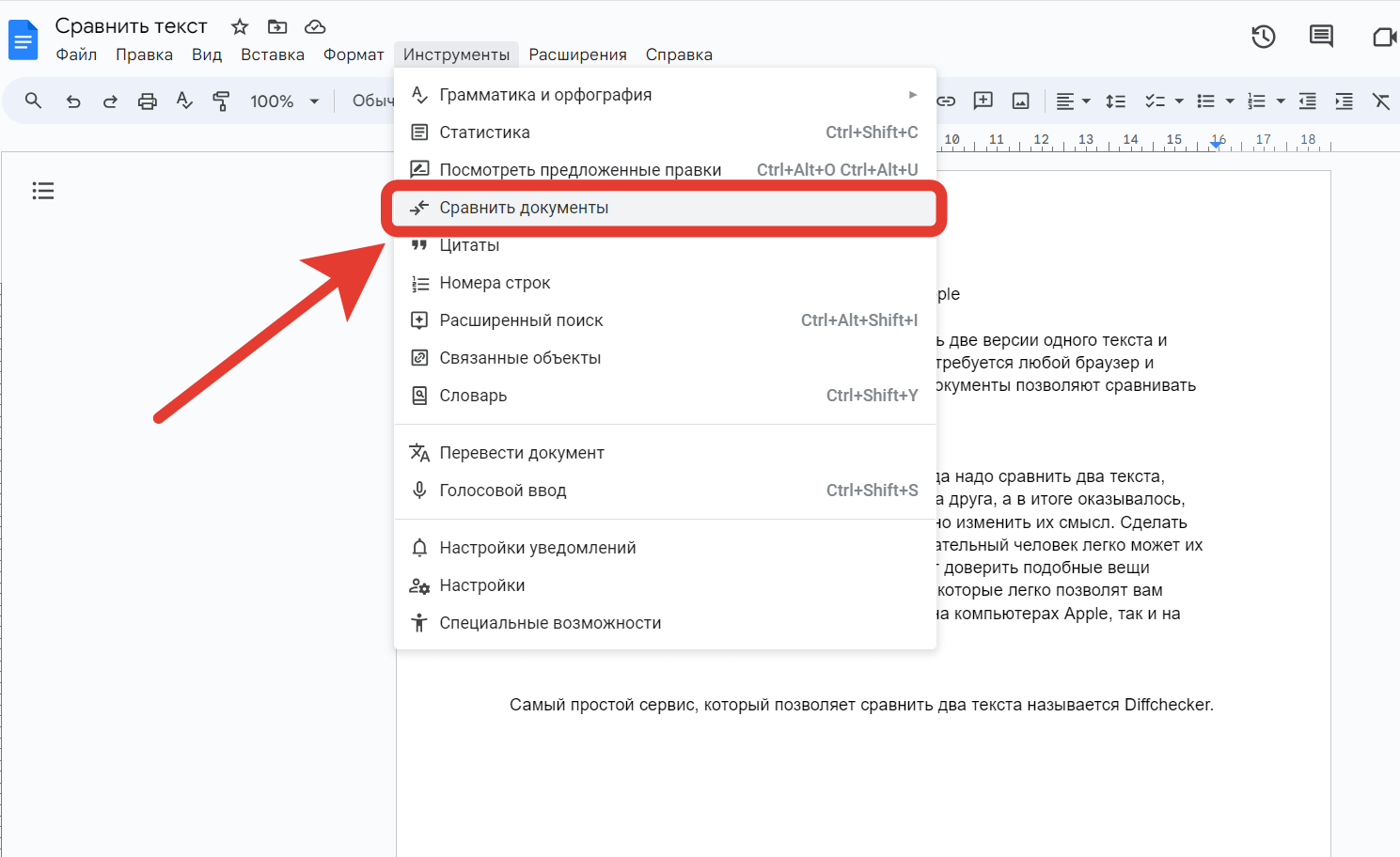Choose Перевести документ from menu
The image size is (1400, 857).
[522, 453]
